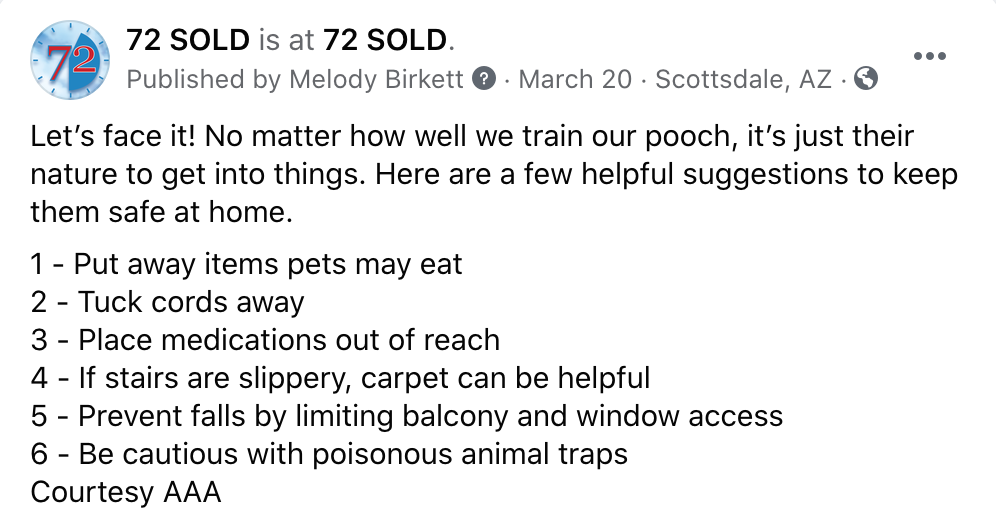This screenshot has height=524, width=996.
Task: Select tip 4 about slippery stairs carpet
Action: [340, 379]
